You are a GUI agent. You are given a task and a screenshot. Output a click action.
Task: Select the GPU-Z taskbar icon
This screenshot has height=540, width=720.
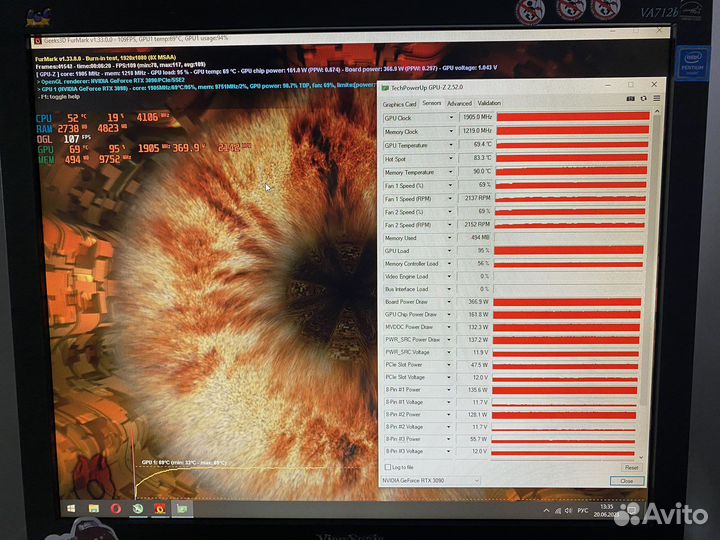[183, 510]
